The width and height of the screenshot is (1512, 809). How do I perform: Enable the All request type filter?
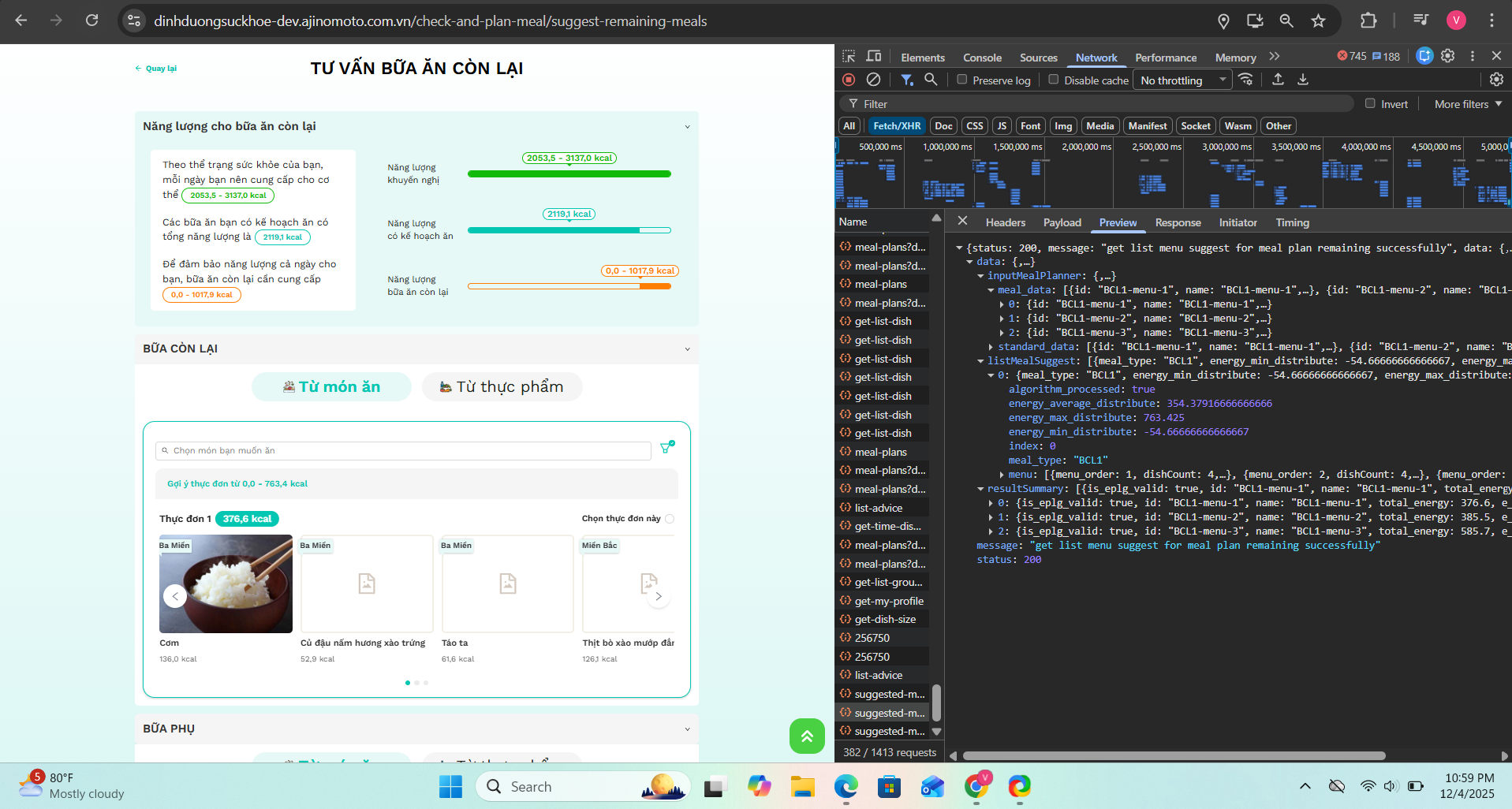[x=849, y=126]
